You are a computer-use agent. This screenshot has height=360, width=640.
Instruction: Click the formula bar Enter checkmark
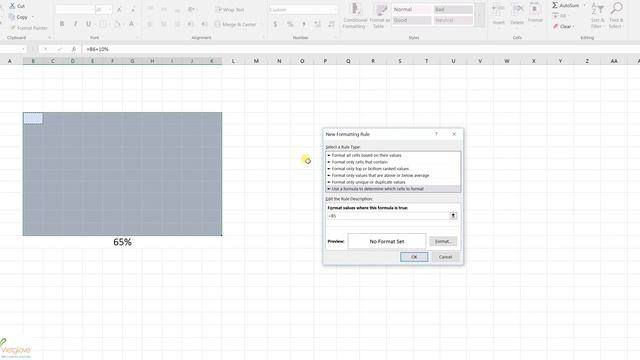pyautogui.click(x=60, y=49)
